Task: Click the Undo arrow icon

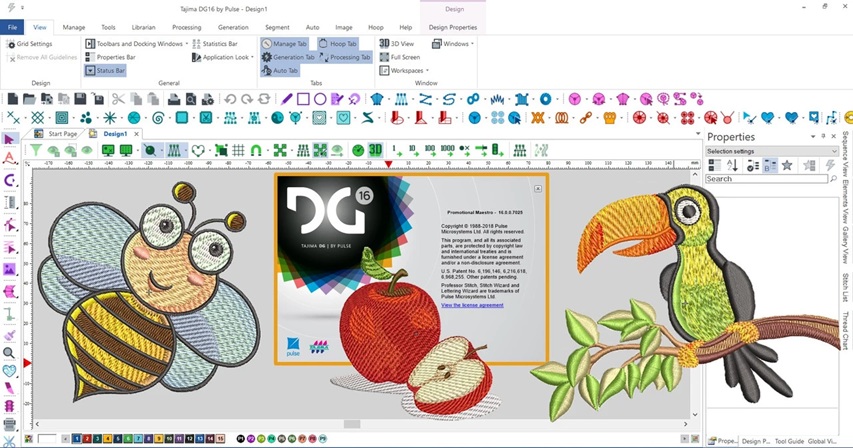Action: coord(230,99)
